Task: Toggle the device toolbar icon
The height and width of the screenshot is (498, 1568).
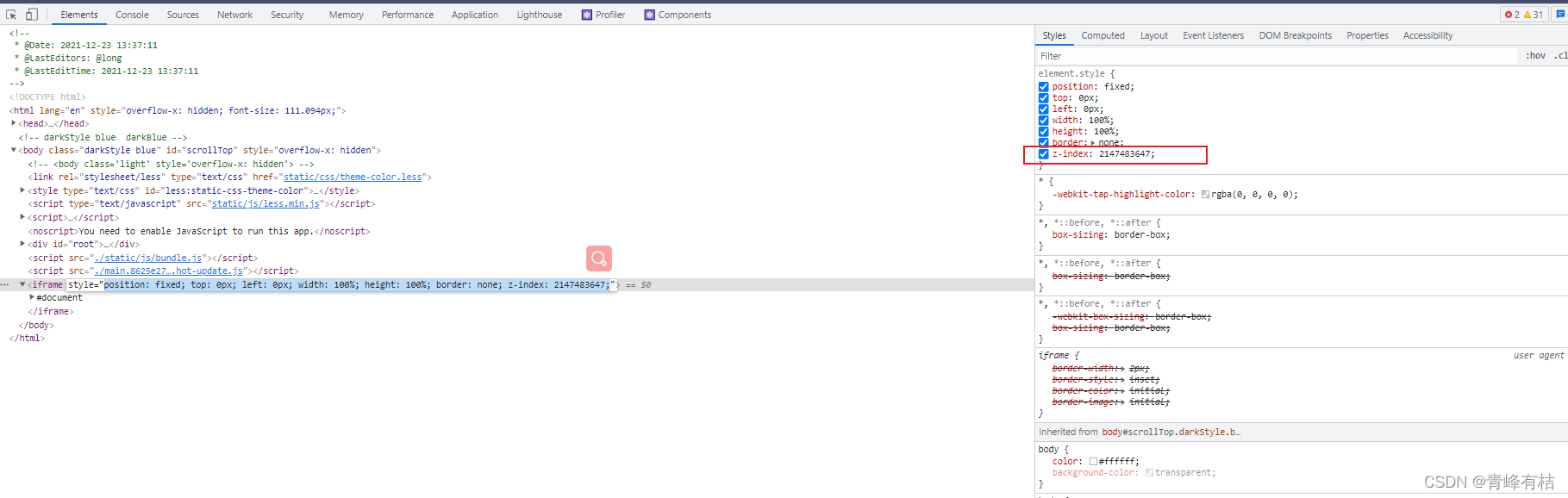Action: [32, 15]
